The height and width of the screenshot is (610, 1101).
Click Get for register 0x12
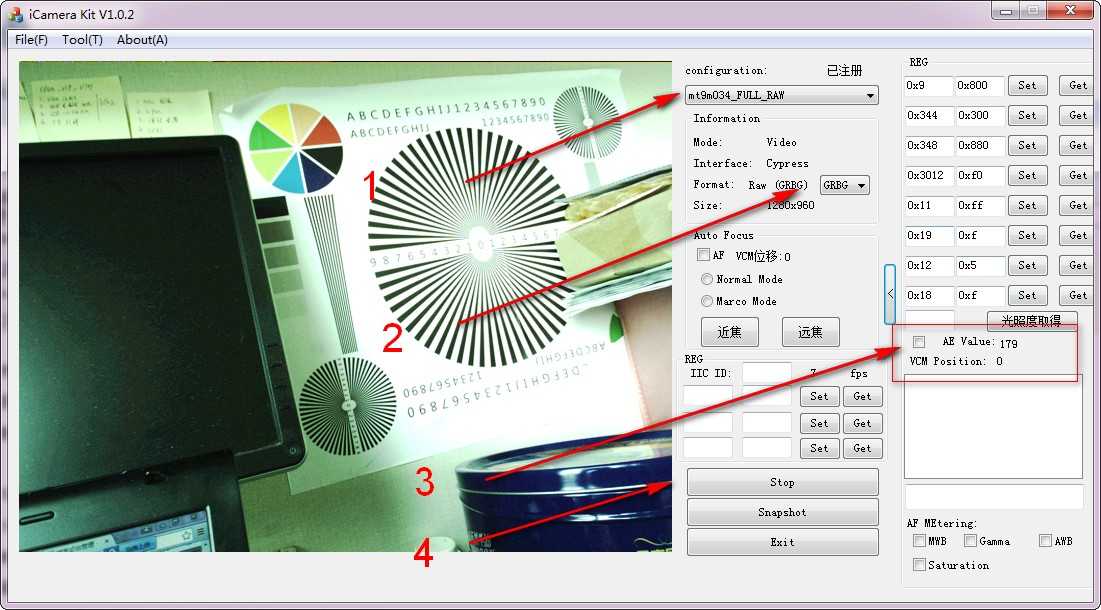1078,265
